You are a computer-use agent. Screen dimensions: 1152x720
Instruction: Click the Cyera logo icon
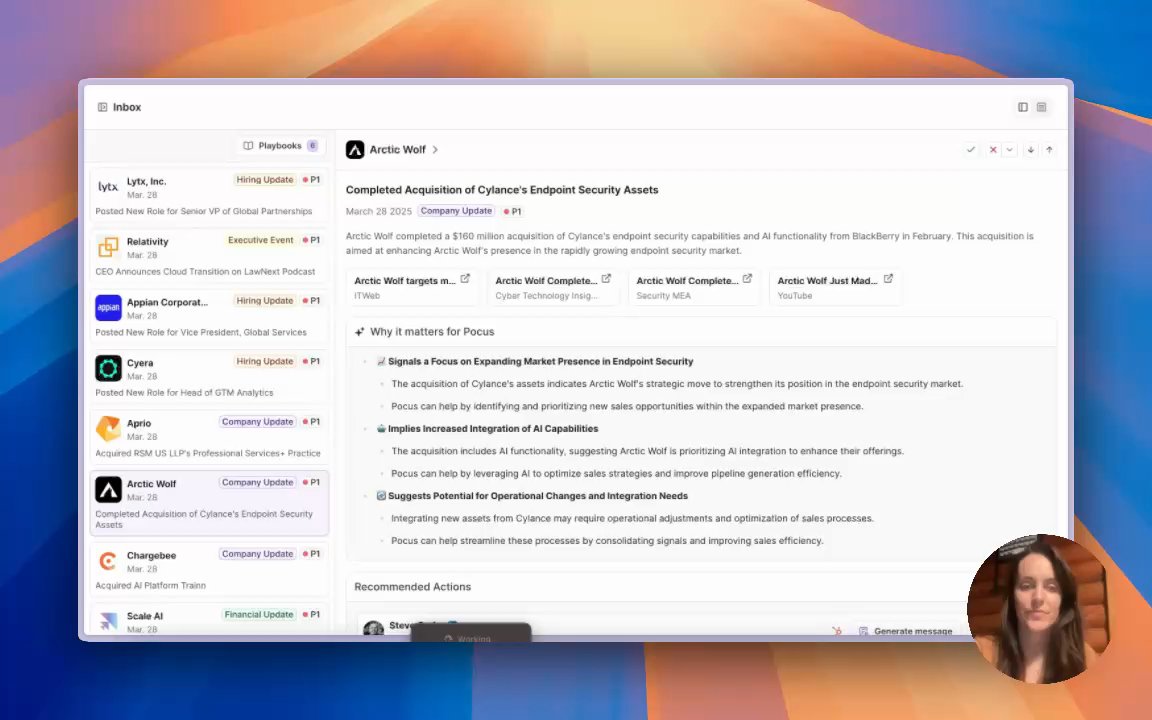click(x=108, y=368)
